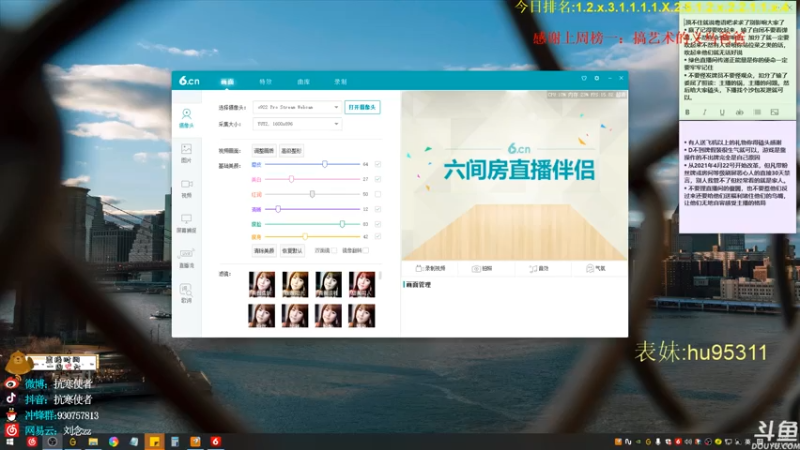The image size is (800, 450).
Task: Open Chrome from the taskbar
Action: [113, 442]
